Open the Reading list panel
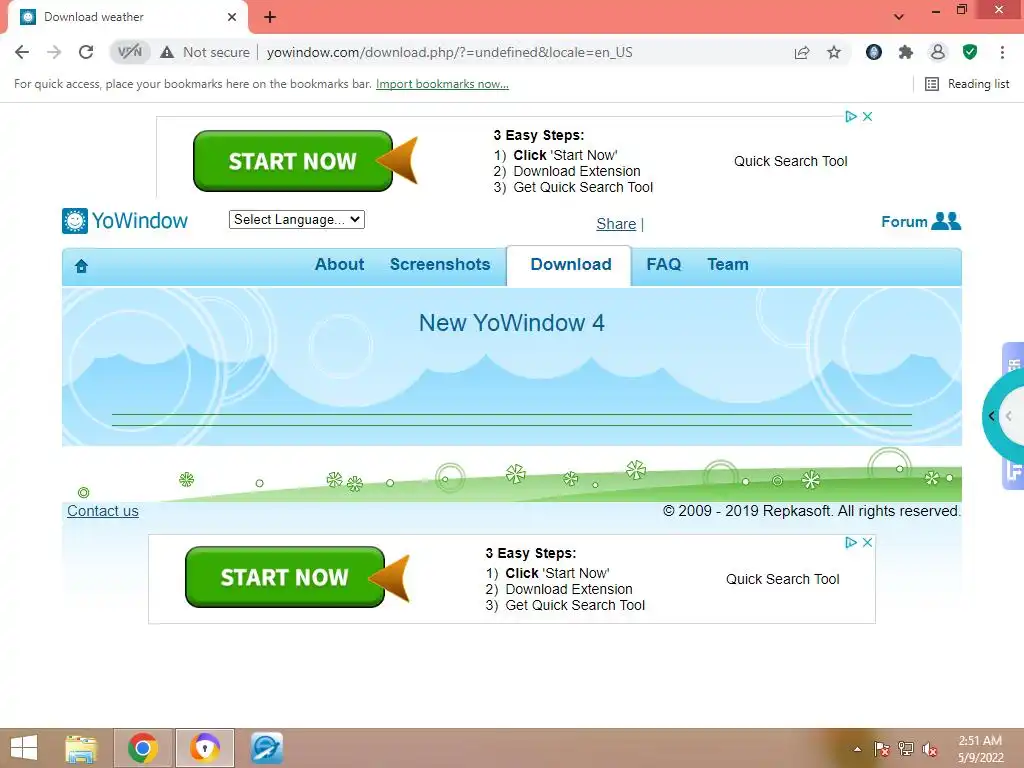Viewport: 1024px width, 768px height. pyautogui.click(x=967, y=84)
